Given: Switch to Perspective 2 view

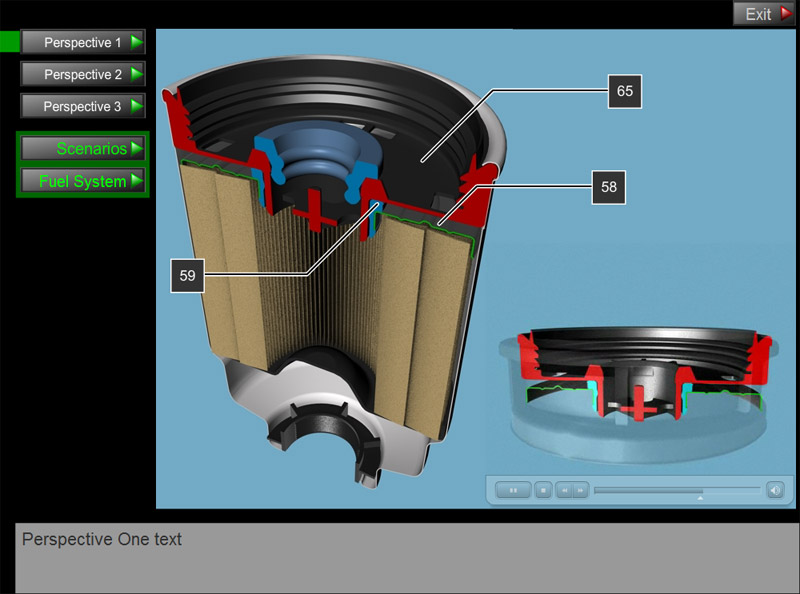Looking at the screenshot, I should click(x=83, y=75).
